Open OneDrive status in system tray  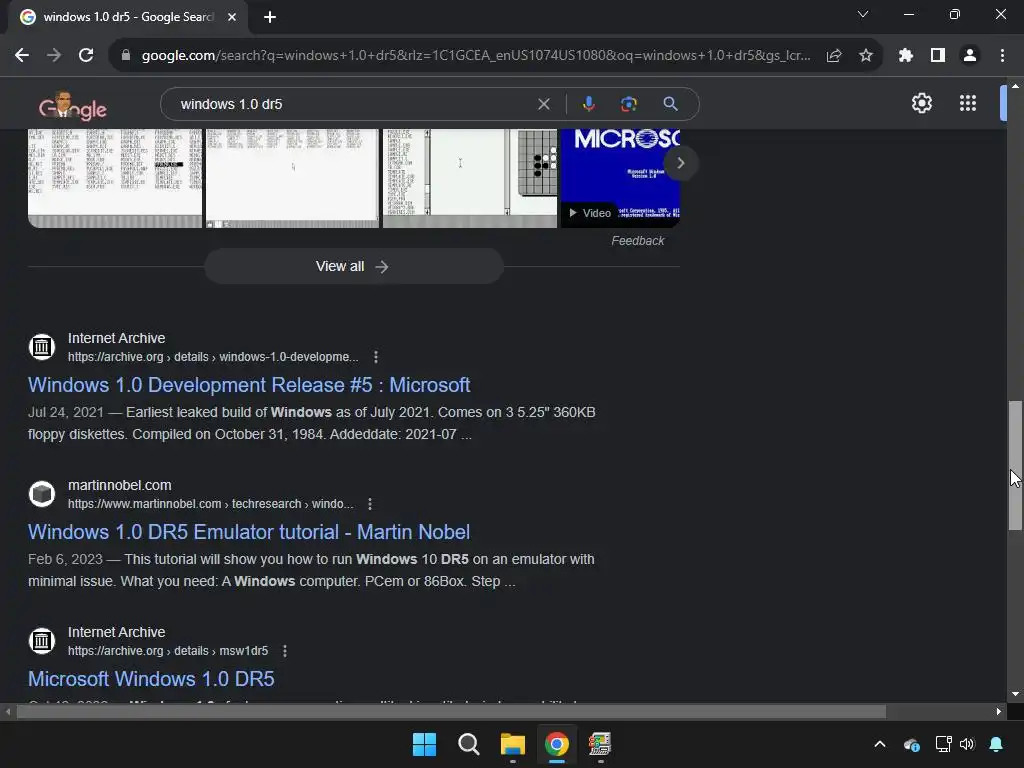tap(912, 744)
